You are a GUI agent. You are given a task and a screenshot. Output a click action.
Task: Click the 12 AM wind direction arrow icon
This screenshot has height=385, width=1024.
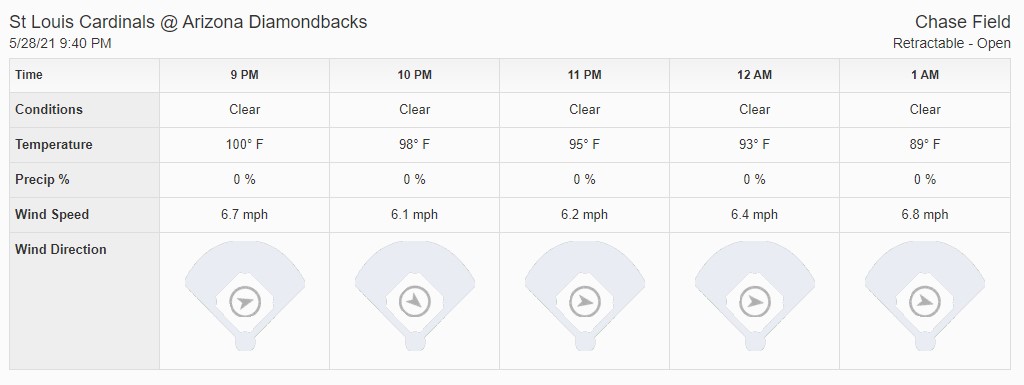pyautogui.click(x=755, y=302)
